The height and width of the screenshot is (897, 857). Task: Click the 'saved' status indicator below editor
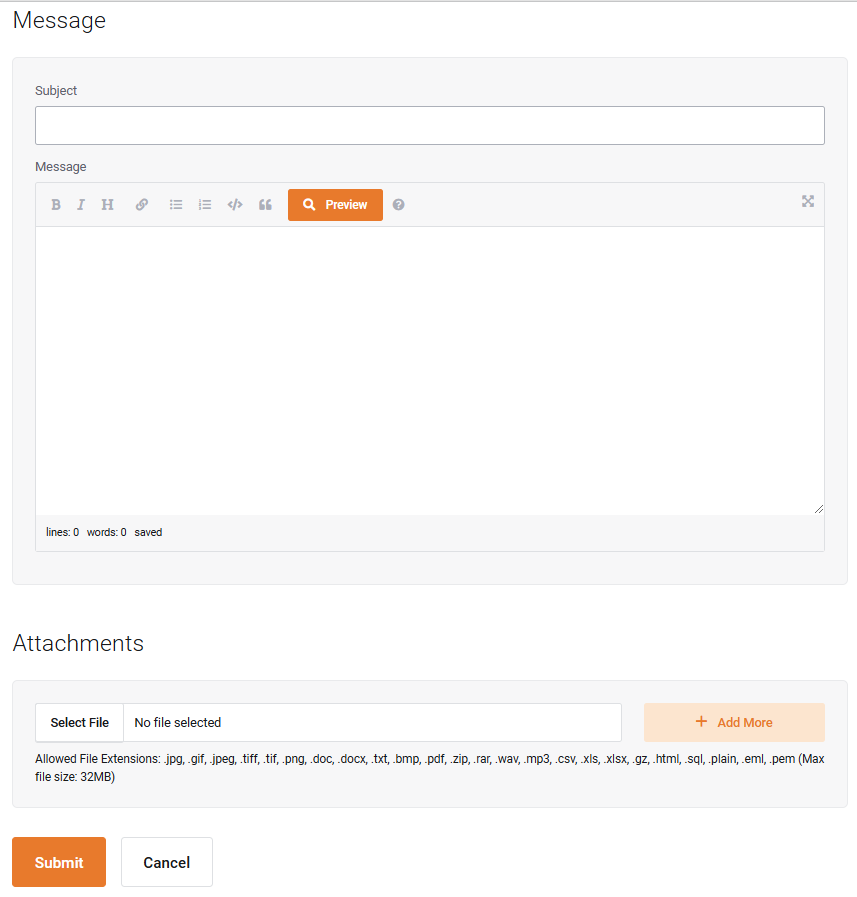tap(148, 533)
